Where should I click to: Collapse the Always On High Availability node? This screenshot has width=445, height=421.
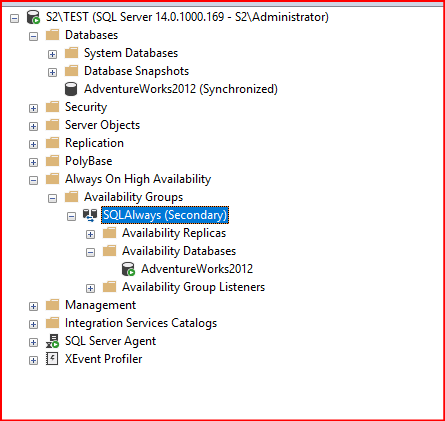[x=33, y=180]
